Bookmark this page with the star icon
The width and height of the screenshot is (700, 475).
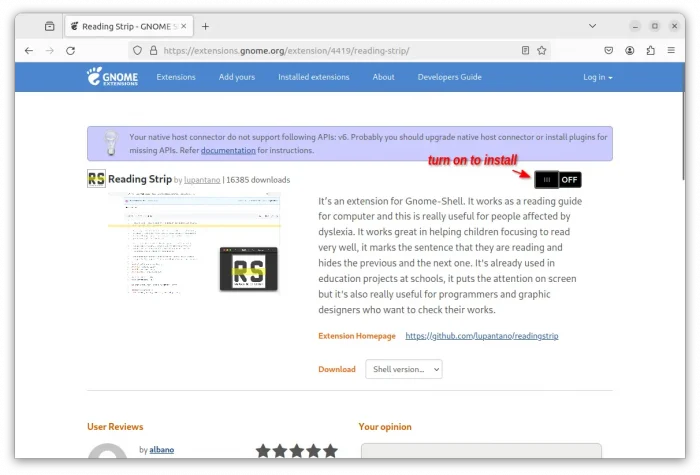coord(542,50)
